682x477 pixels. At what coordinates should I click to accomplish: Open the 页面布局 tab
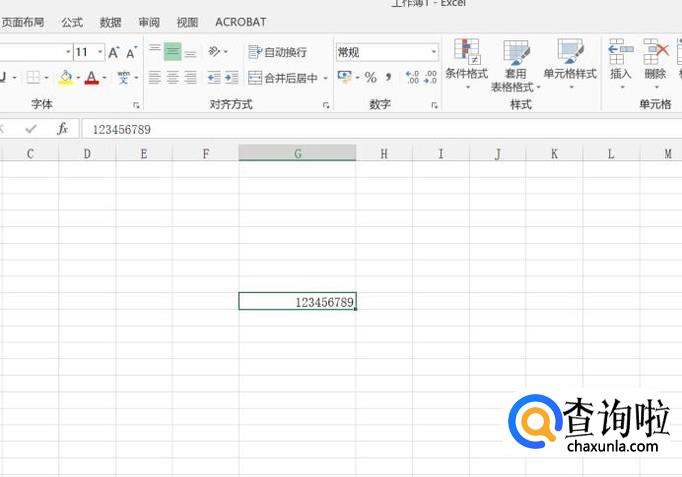pos(23,22)
